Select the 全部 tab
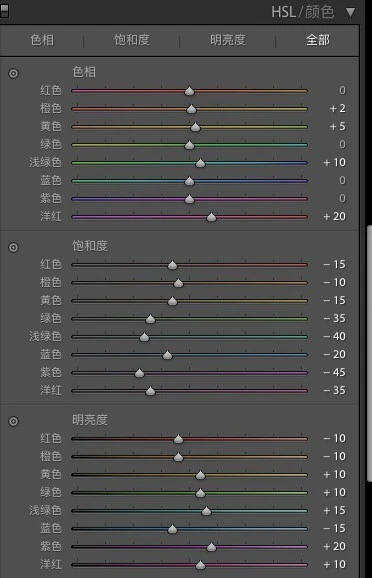Screen dimensions: 372x578 318,40
